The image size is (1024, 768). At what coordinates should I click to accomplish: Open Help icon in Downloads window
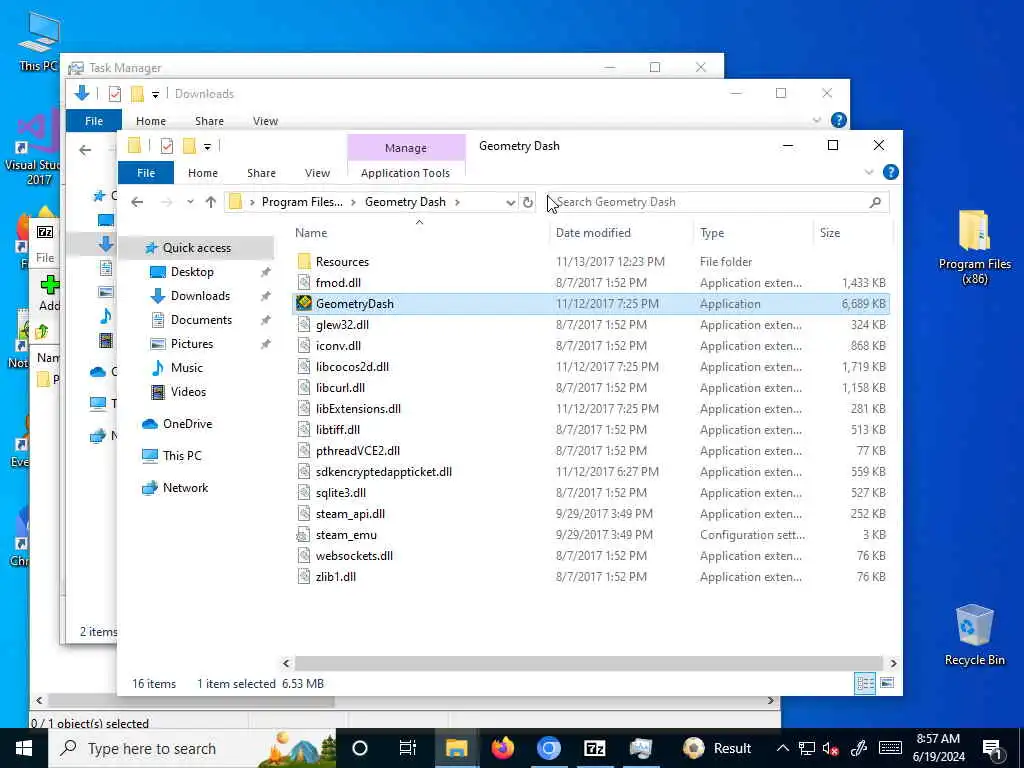[839, 120]
